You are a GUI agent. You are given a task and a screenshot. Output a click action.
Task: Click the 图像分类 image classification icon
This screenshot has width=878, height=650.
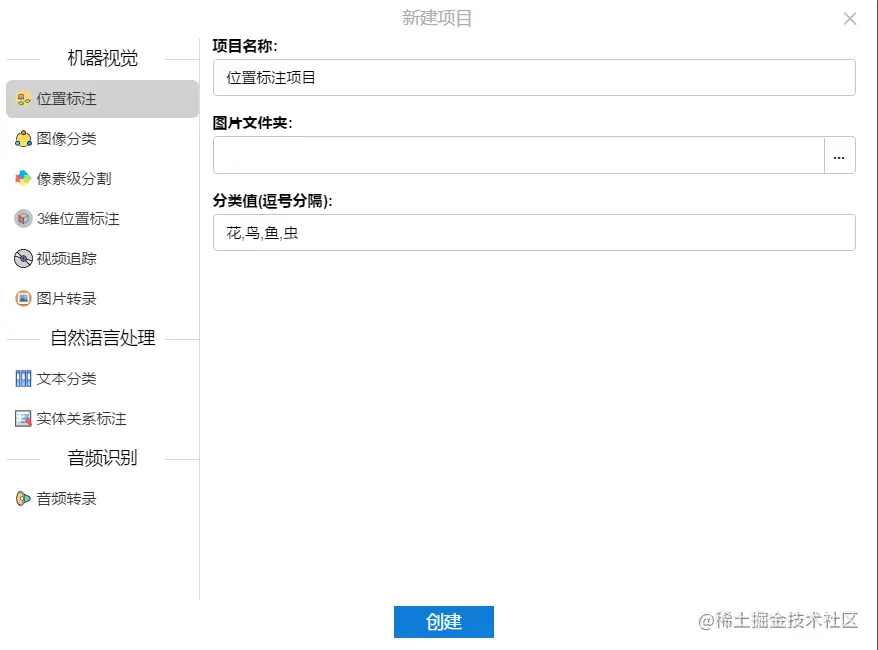point(25,139)
